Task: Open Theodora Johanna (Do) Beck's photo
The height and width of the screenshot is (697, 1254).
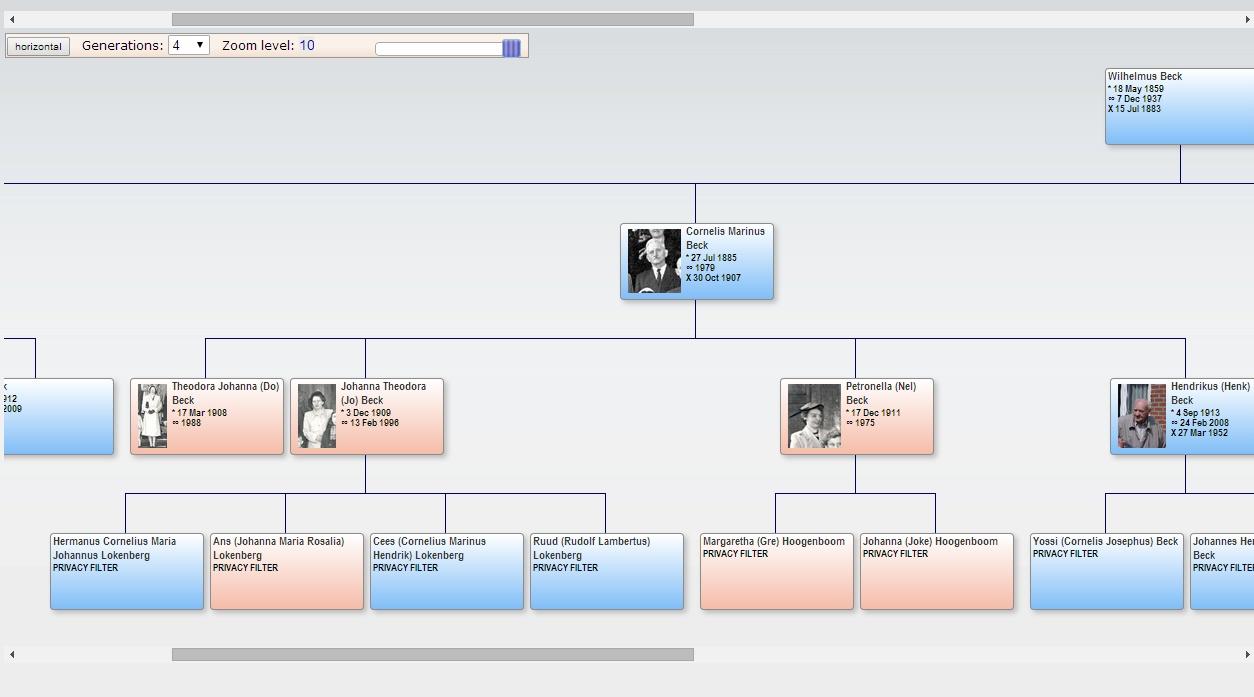Action: 152,416
